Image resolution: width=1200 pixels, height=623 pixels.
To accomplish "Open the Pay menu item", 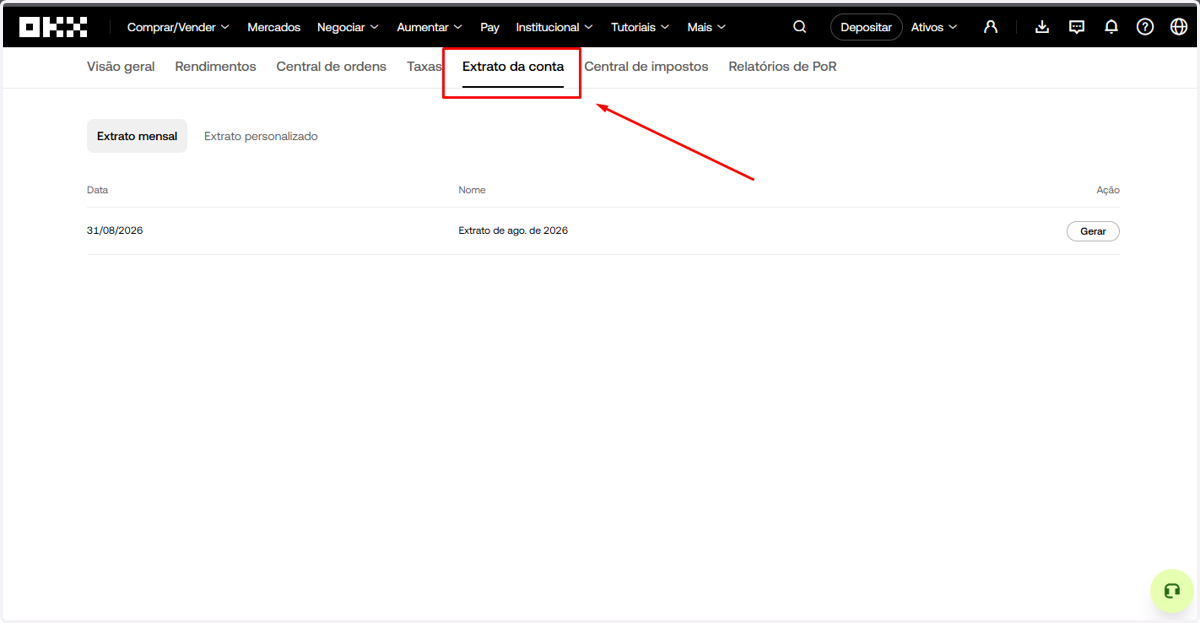I will click(490, 27).
